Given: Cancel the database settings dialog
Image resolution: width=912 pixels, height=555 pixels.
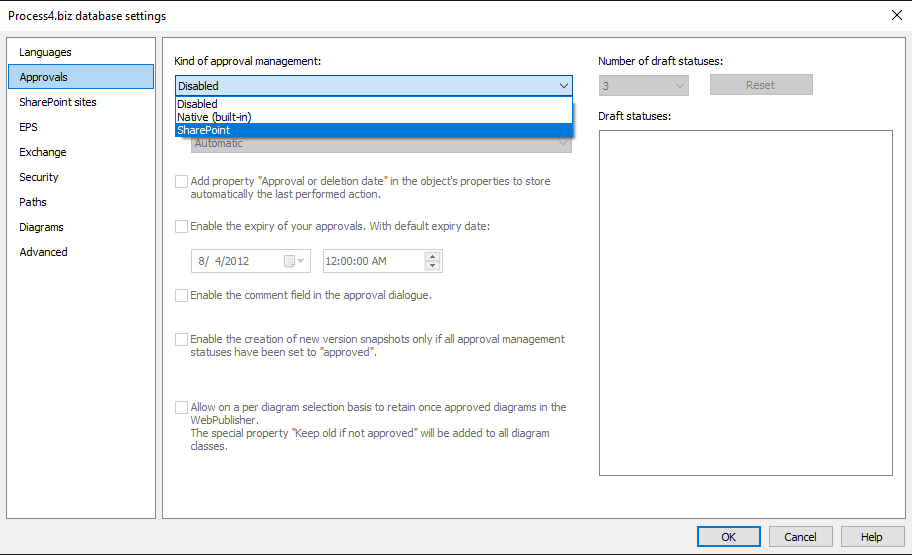Looking at the screenshot, I should pyautogui.click(x=800, y=537).
